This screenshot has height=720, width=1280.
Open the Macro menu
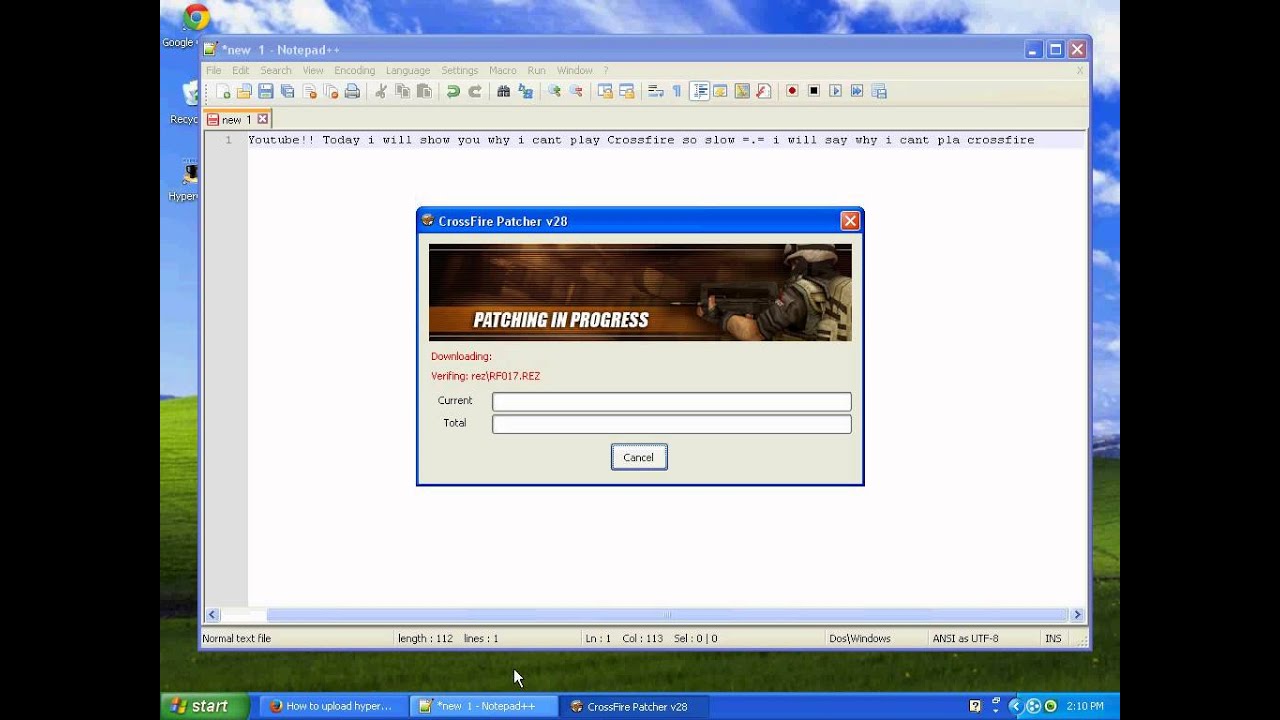pos(503,70)
